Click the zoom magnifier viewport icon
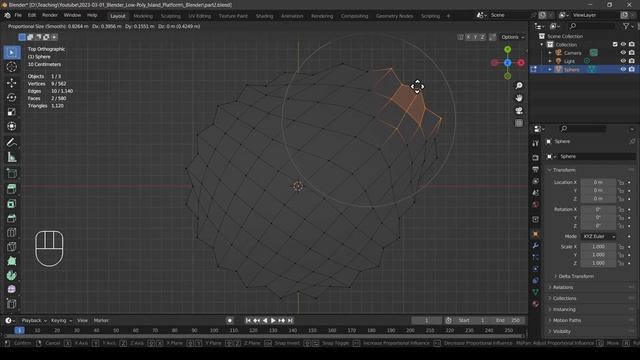Image resolution: width=640 pixels, height=360 pixels. (519, 86)
